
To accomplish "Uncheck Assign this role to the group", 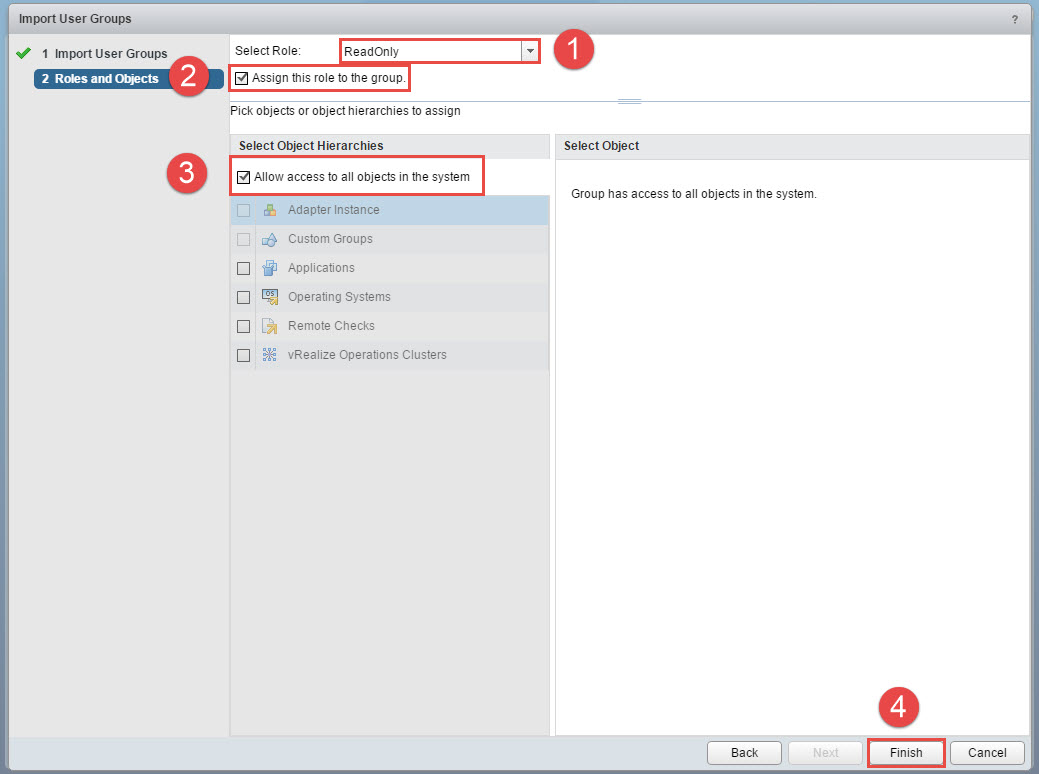I will coord(241,78).
